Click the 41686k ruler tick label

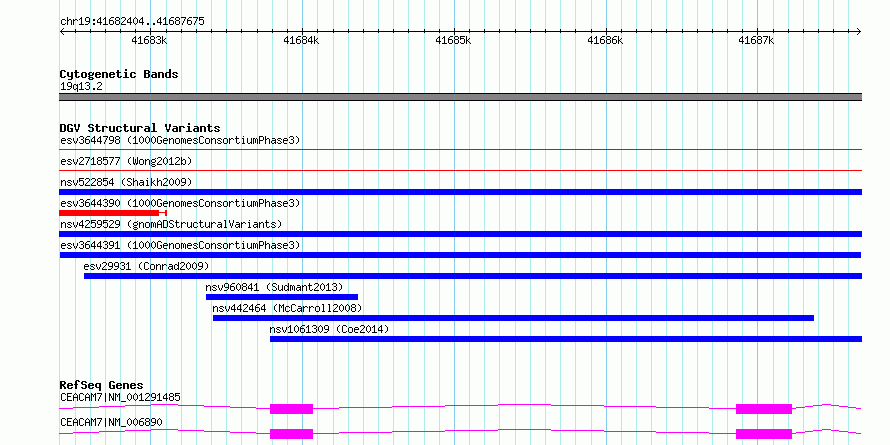pyautogui.click(x=605, y=40)
